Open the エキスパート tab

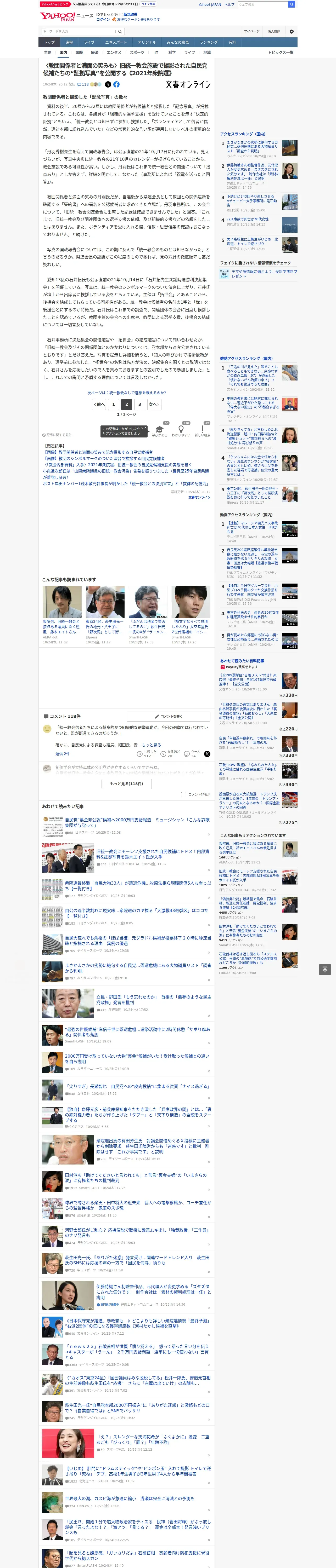(116, 42)
